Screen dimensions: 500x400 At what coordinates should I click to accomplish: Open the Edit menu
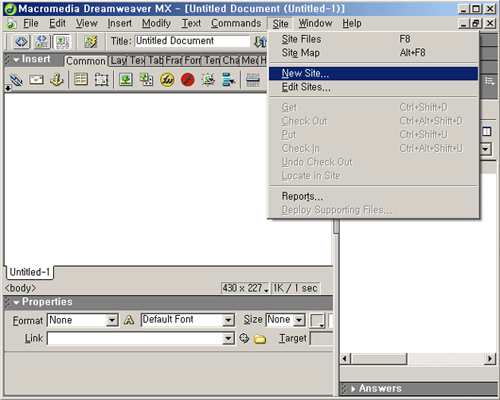pos(57,24)
